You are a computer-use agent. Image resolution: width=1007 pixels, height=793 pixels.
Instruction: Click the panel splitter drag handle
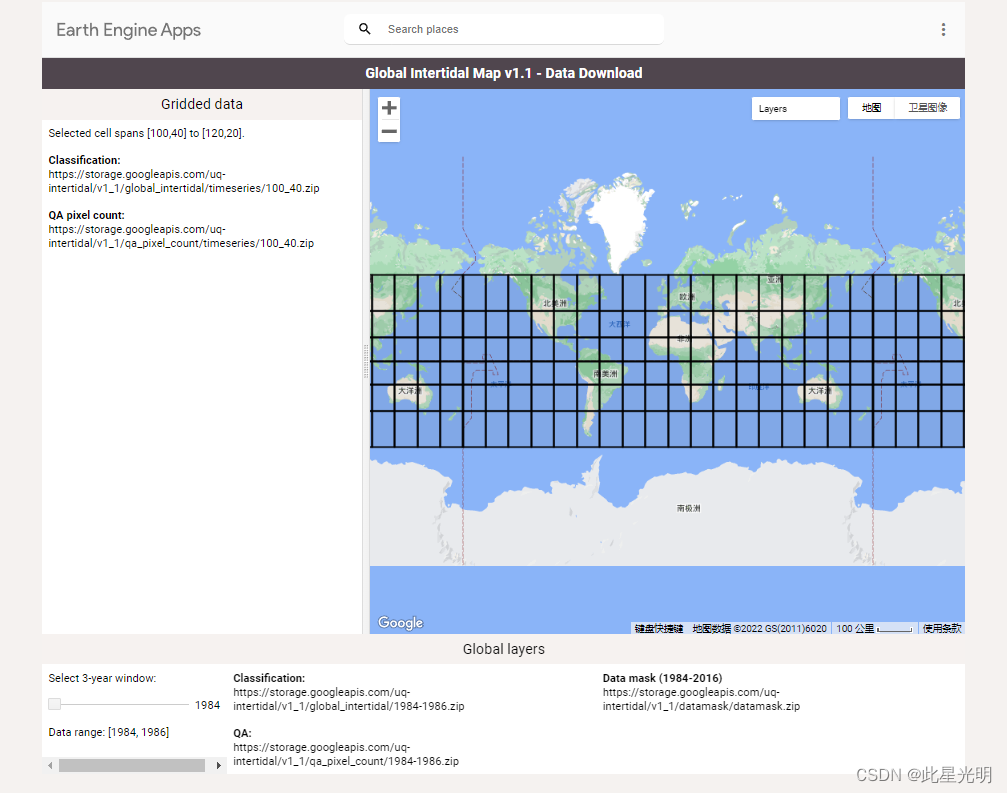click(x=366, y=362)
